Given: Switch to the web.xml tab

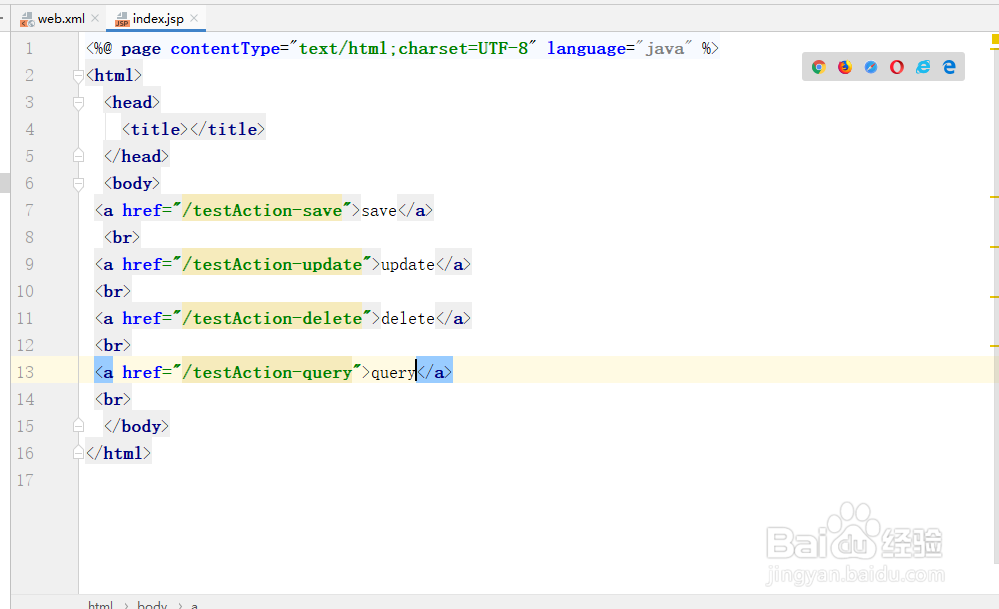Looking at the screenshot, I should [61, 18].
